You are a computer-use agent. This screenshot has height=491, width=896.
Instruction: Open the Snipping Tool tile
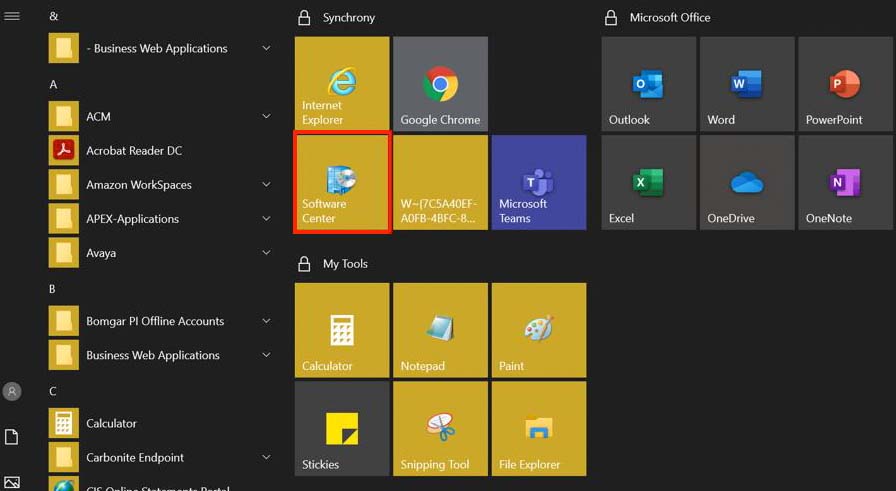(440, 428)
